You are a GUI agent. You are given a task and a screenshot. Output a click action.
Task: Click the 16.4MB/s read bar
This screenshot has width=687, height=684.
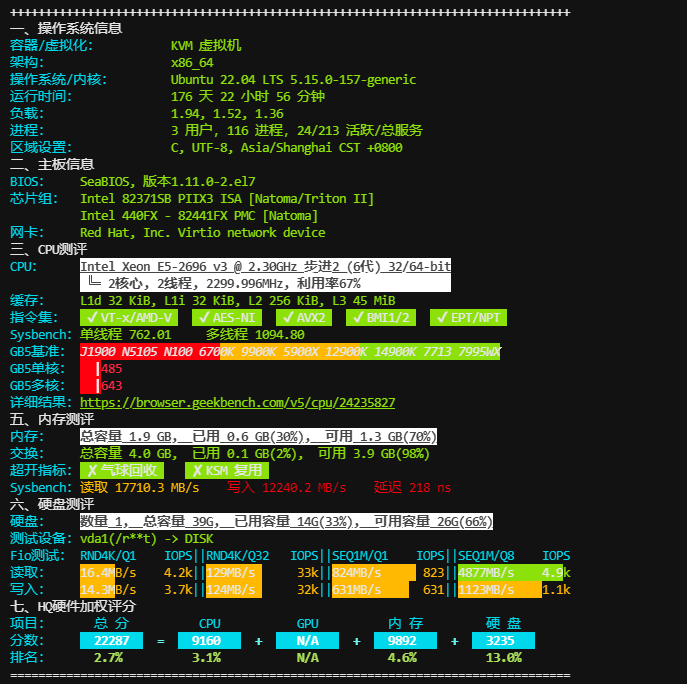tap(97, 573)
